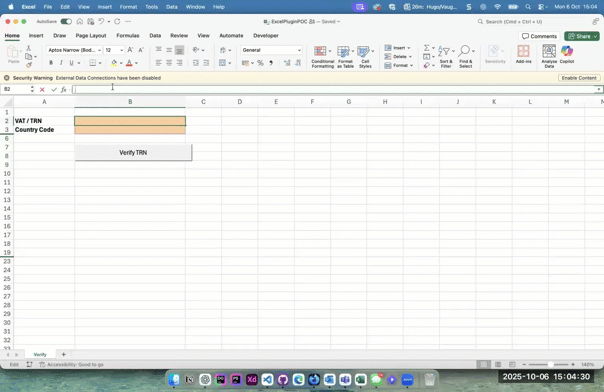Open the font size dropdown
604x392 pixels.
(121, 50)
